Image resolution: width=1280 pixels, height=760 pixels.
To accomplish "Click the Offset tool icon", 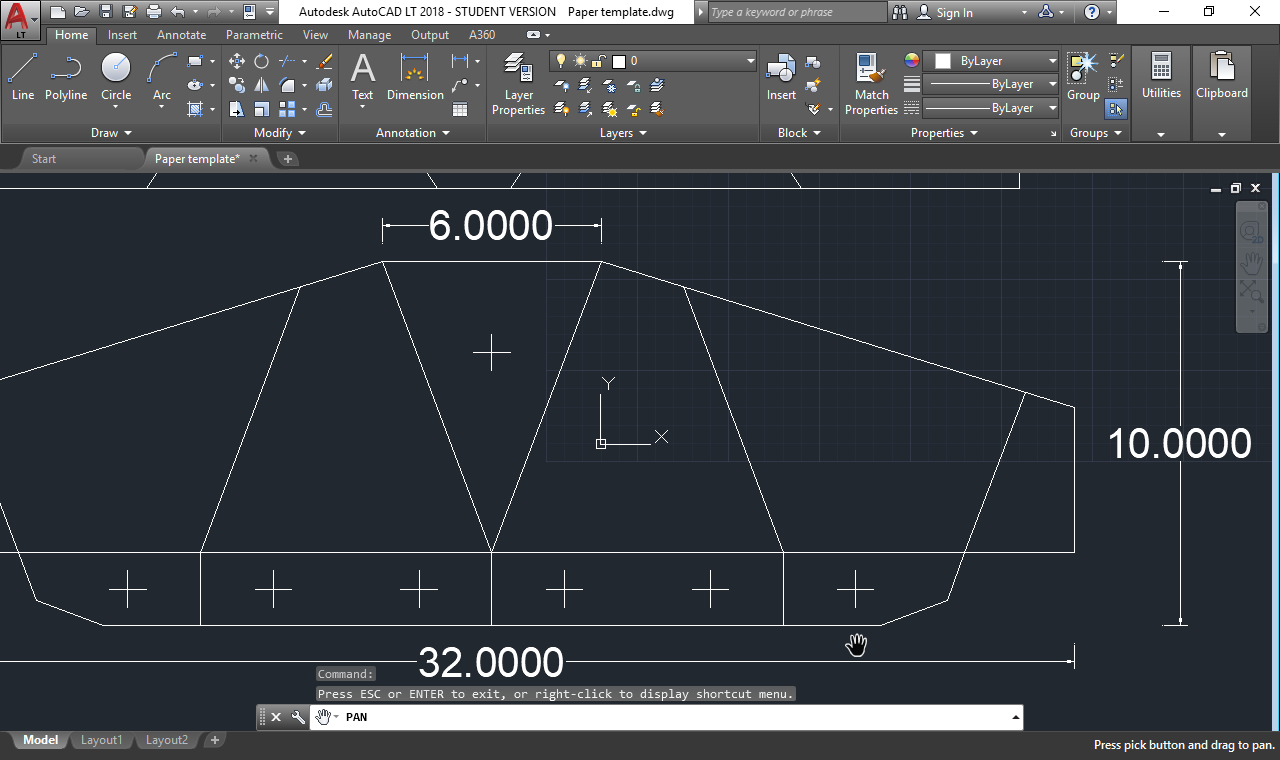I will pyautogui.click(x=324, y=109).
